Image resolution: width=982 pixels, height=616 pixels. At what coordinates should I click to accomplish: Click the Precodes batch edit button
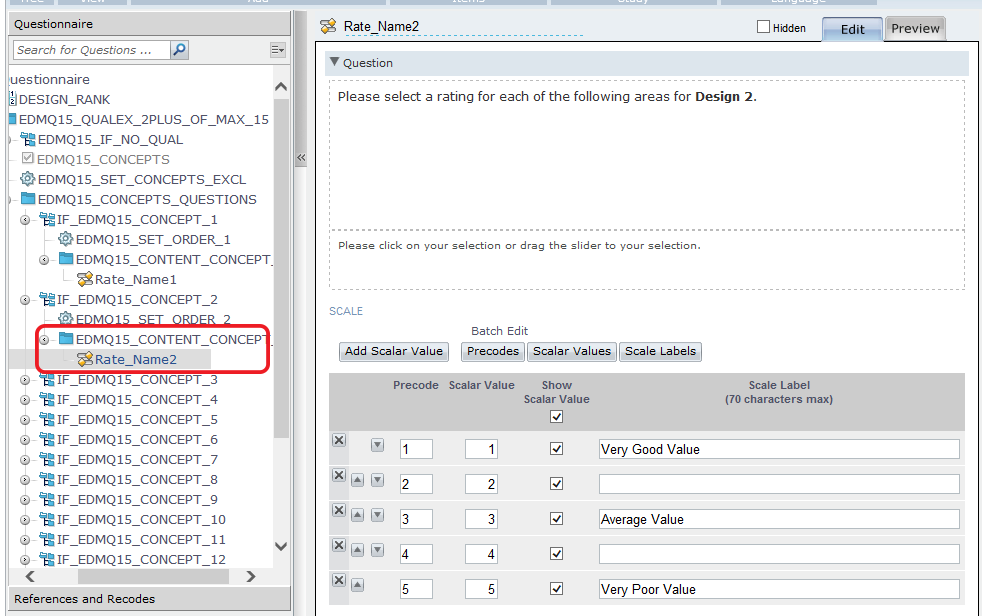click(x=493, y=351)
